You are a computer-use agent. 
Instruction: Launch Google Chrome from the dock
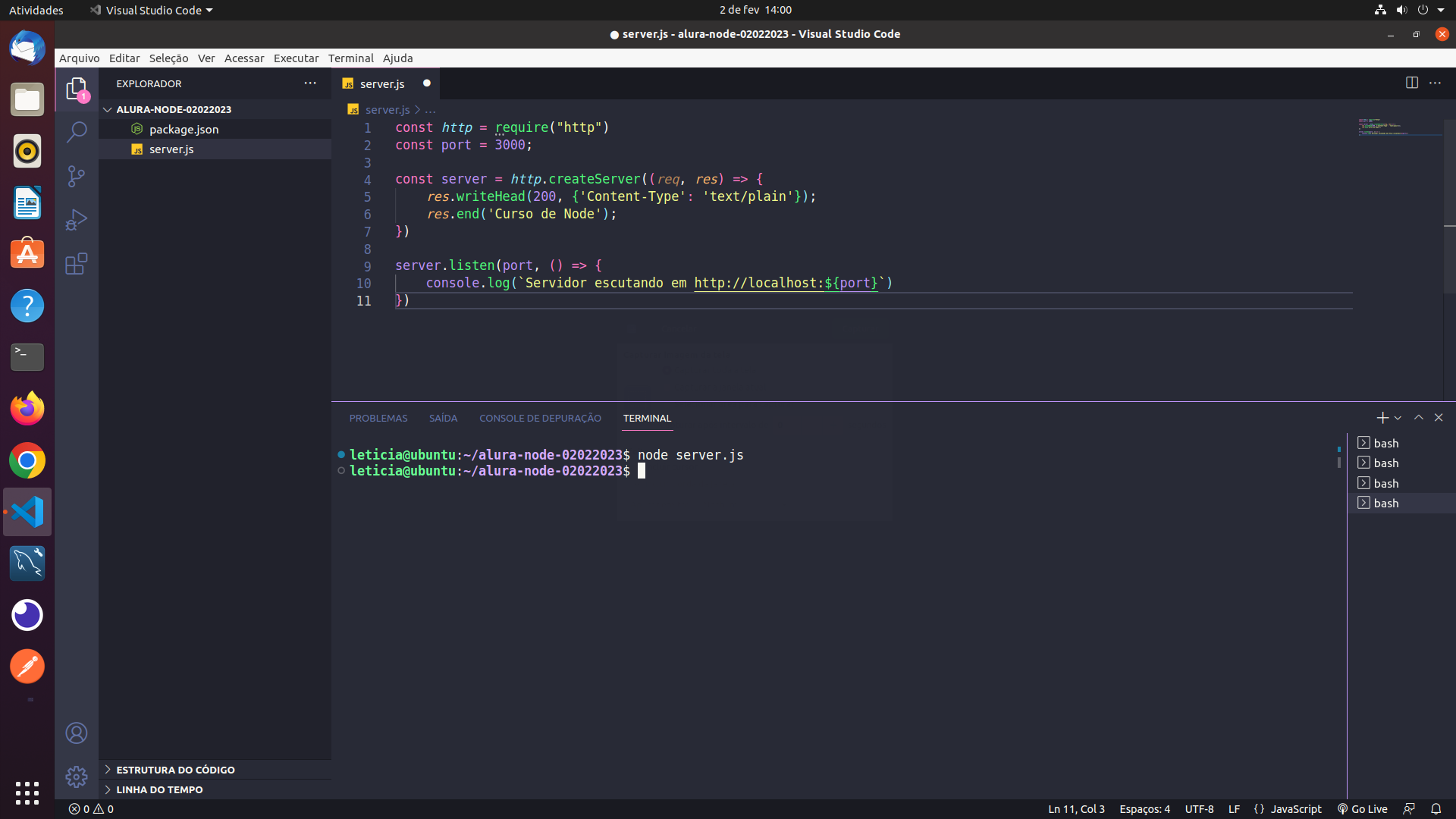point(27,460)
